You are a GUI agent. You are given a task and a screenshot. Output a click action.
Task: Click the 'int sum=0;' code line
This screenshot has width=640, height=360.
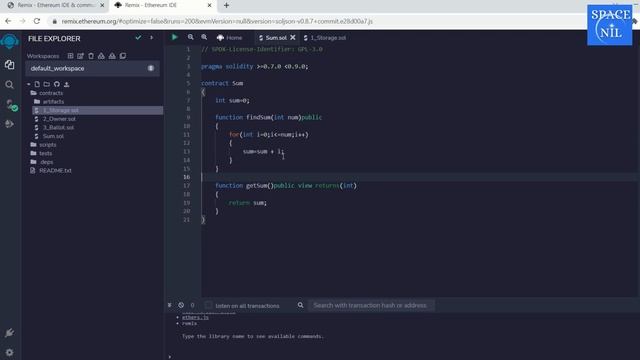pos(232,100)
